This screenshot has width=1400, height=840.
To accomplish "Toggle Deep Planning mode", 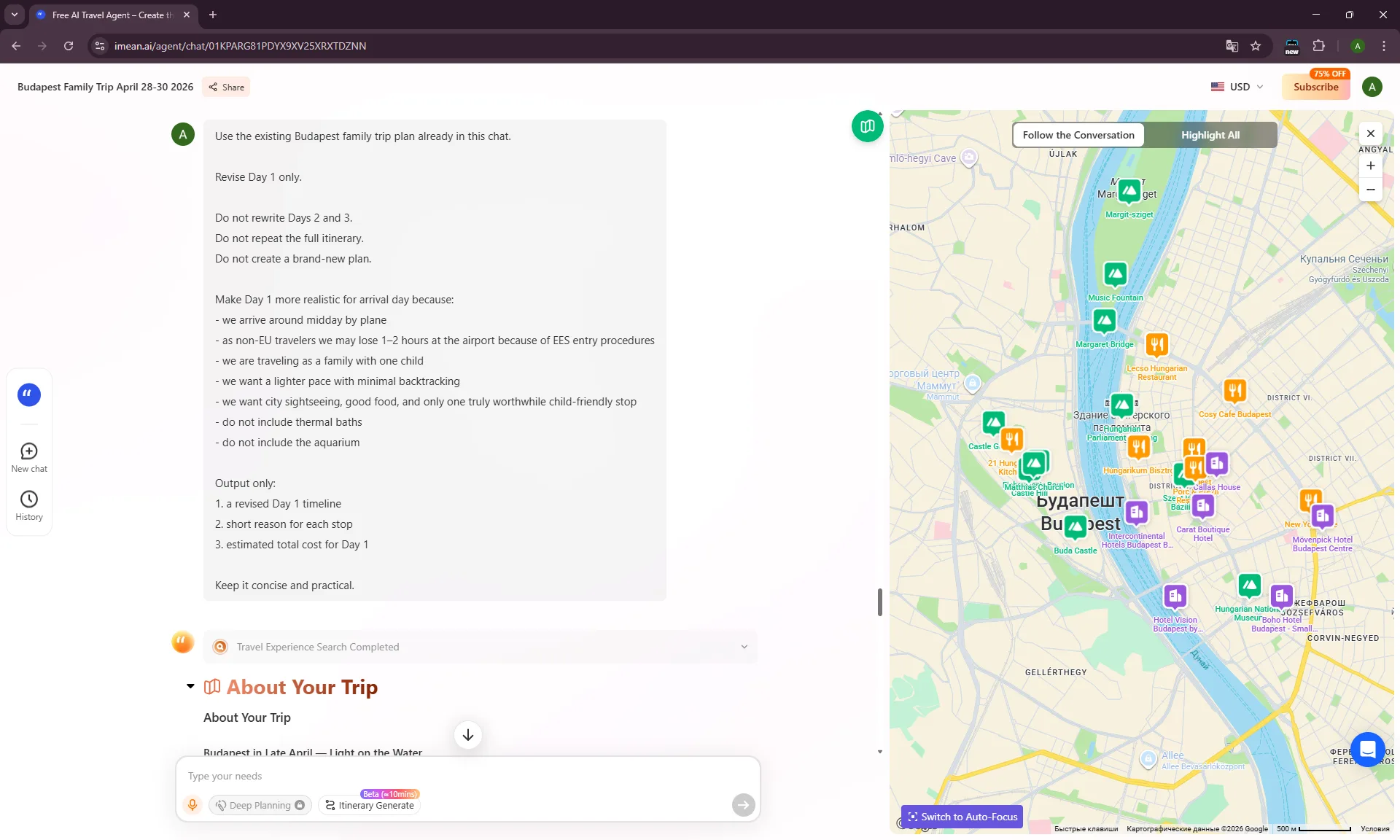I will point(260,805).
